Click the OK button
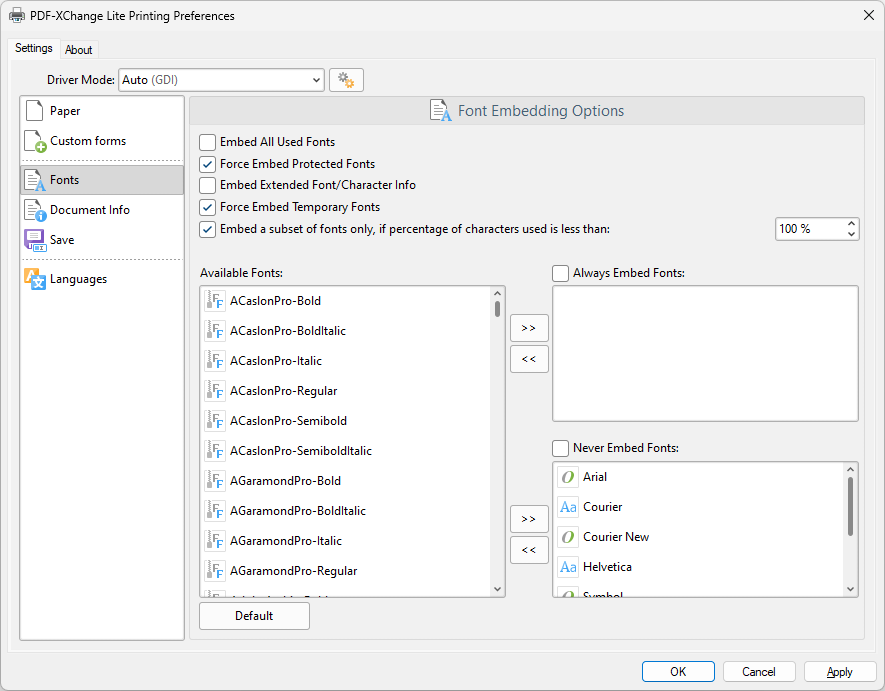Viewport: 885px width, 691px height. coord(678,672)
